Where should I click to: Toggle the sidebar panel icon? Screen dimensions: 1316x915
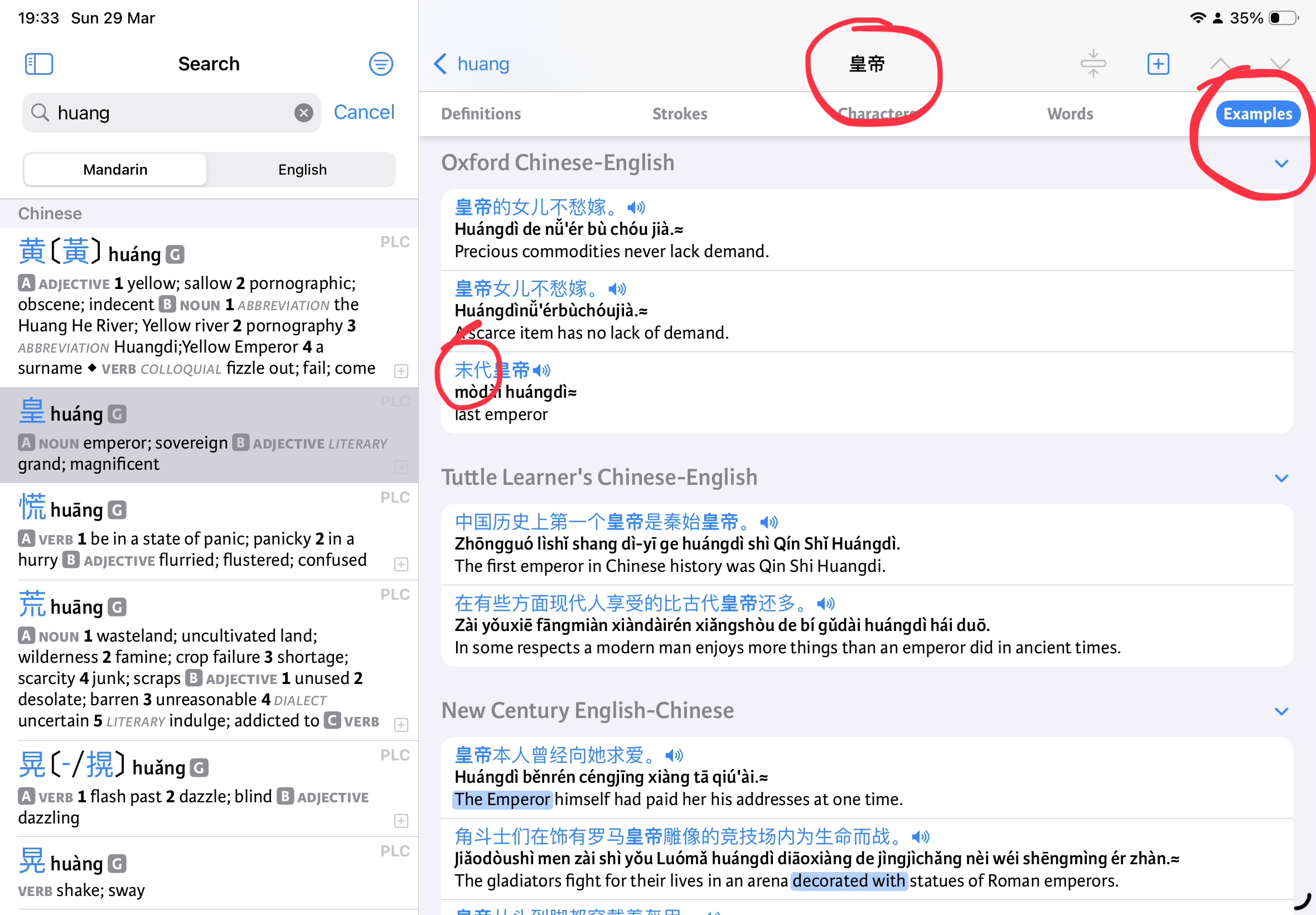(39, 64)
